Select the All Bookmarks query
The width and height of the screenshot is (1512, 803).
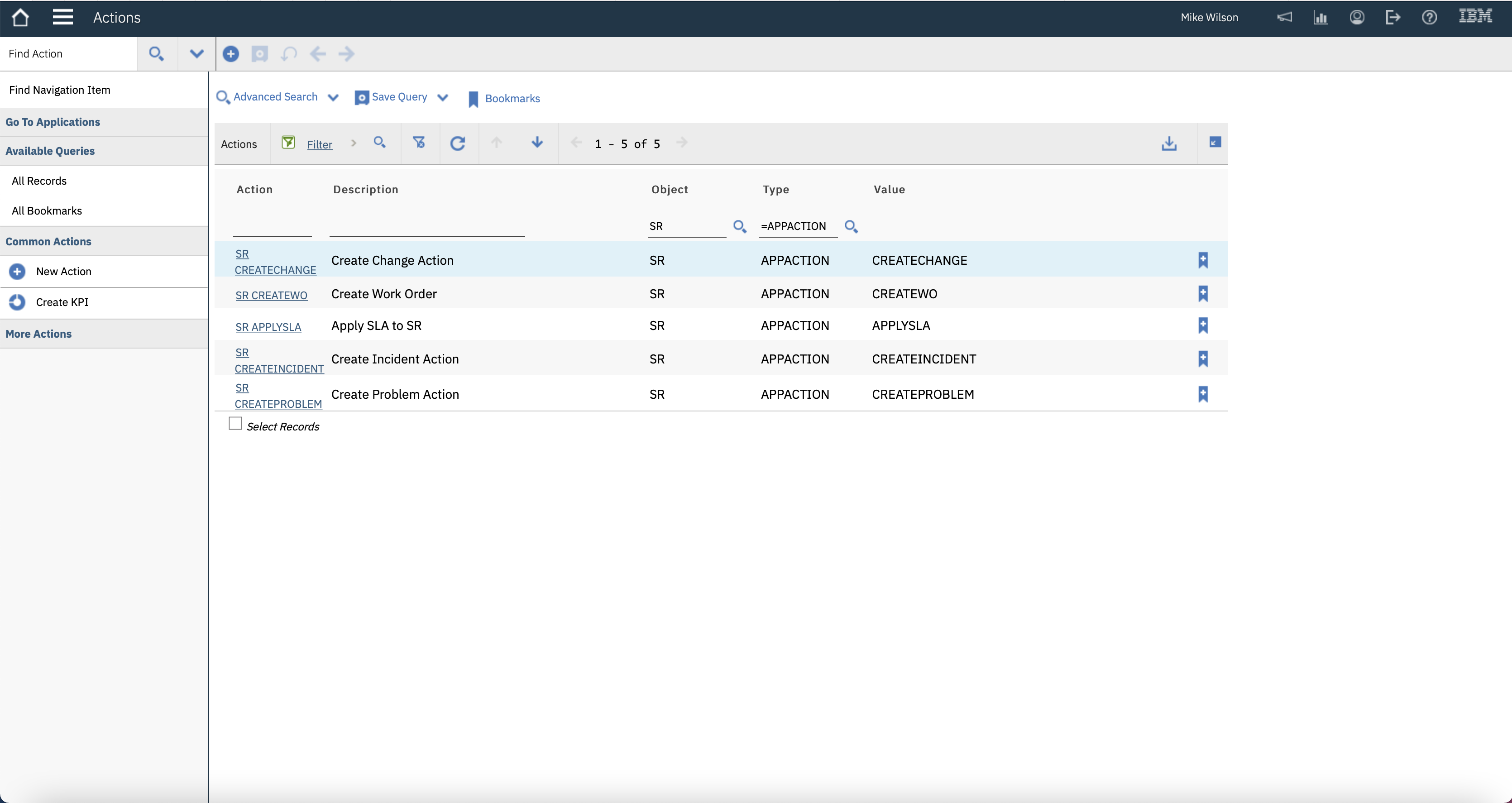47,210
